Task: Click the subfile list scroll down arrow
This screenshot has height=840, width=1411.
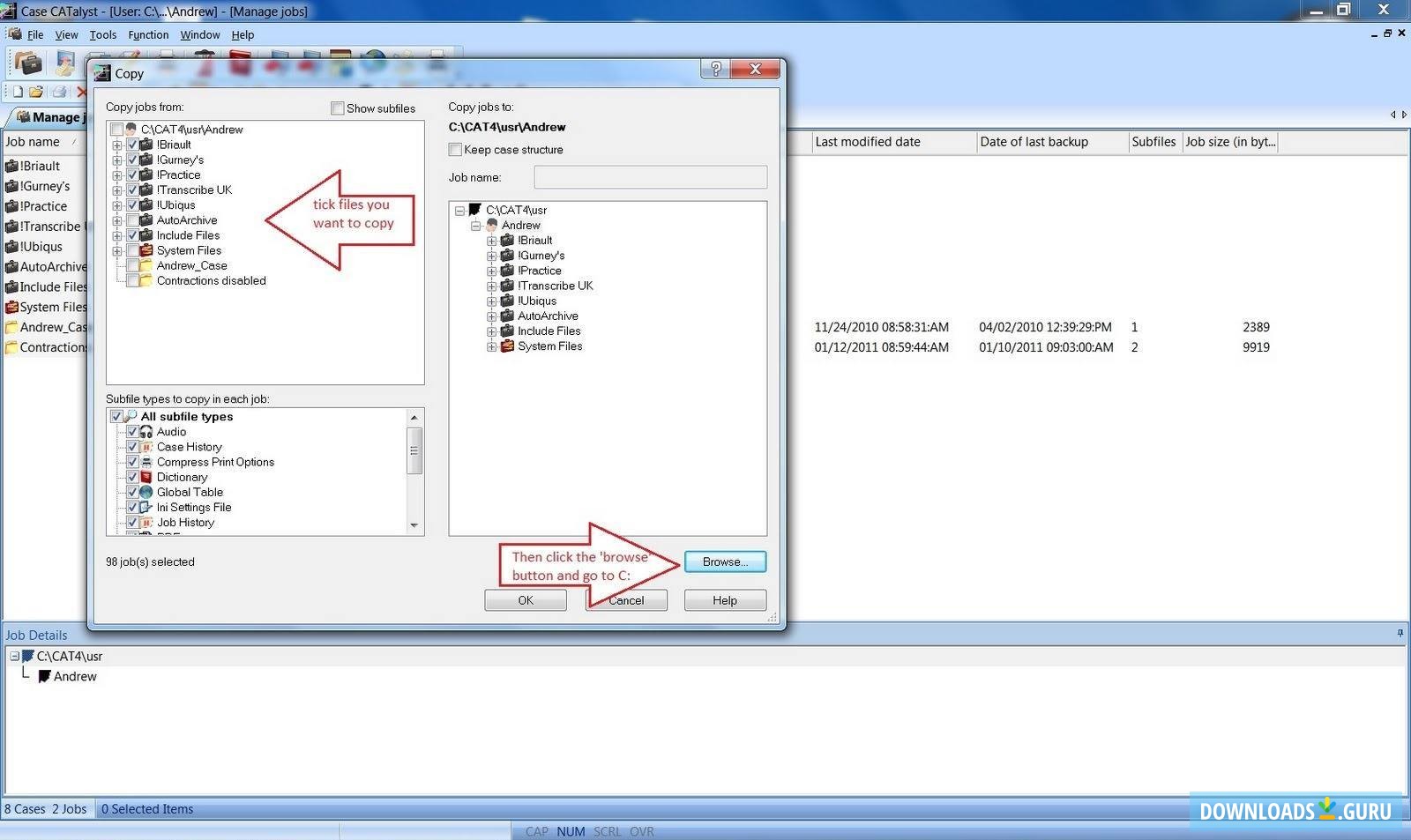Action: [x=414, y=525]
